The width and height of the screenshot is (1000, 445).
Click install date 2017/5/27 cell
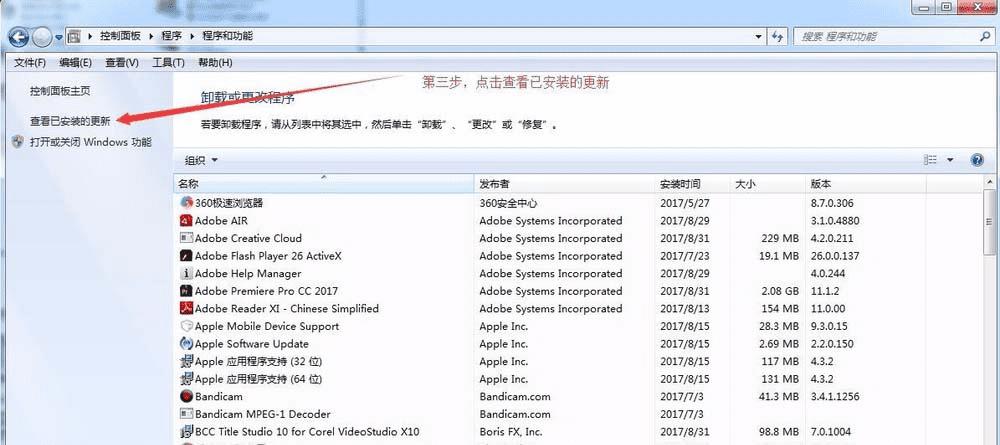coord(685,203)
